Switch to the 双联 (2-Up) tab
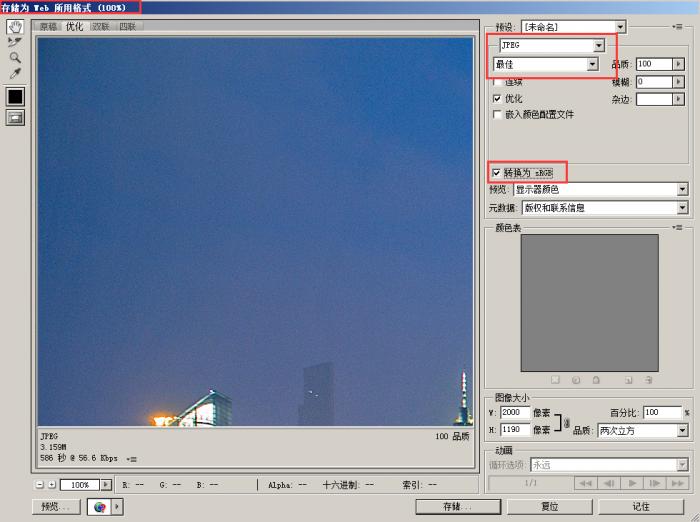 (100, 27)
